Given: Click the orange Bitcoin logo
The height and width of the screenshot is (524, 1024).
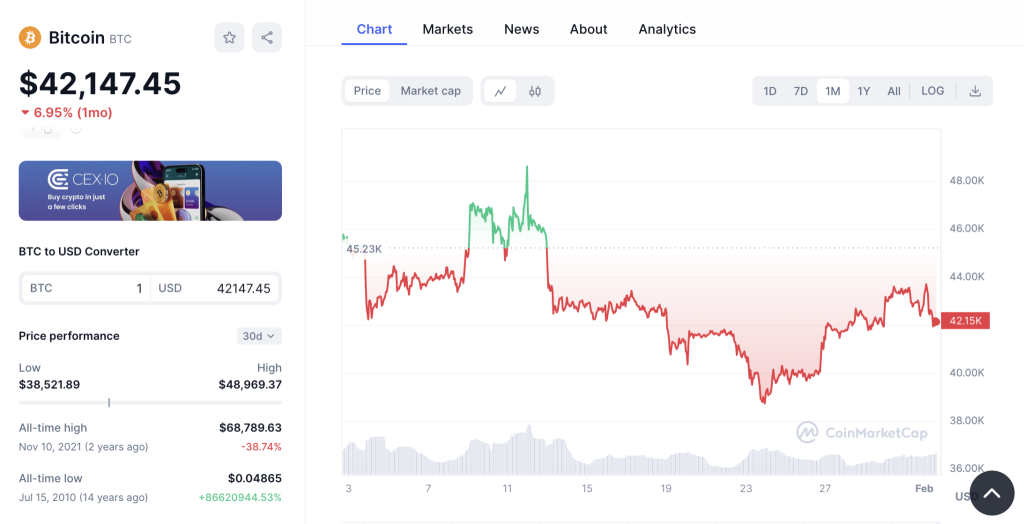Looking at the screenshot, I should coord(30,38).
